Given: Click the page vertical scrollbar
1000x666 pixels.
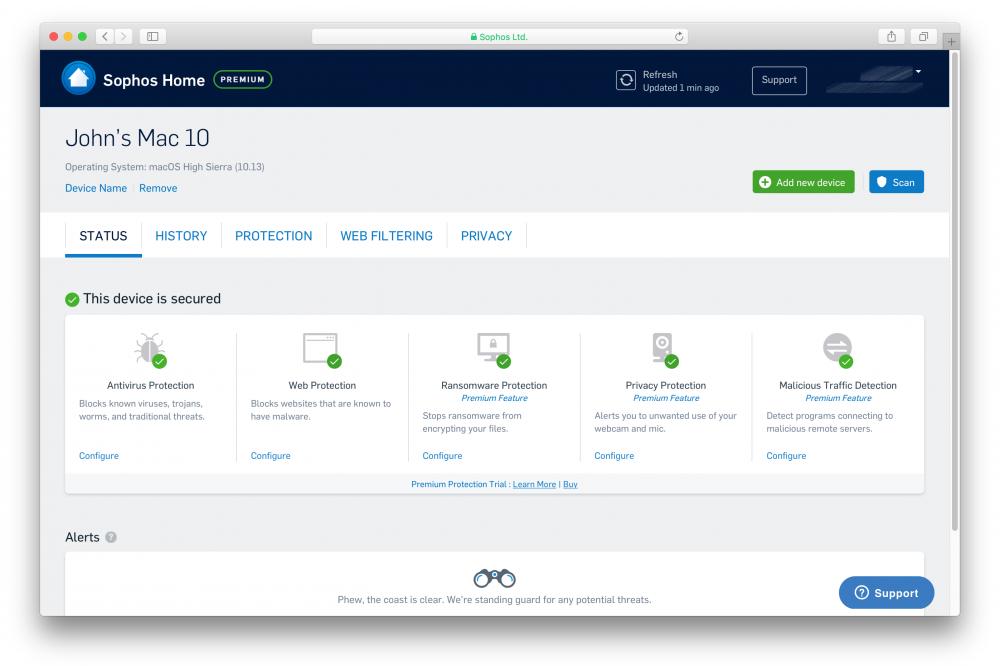Looking at the screenshot, I should [955, 291].
